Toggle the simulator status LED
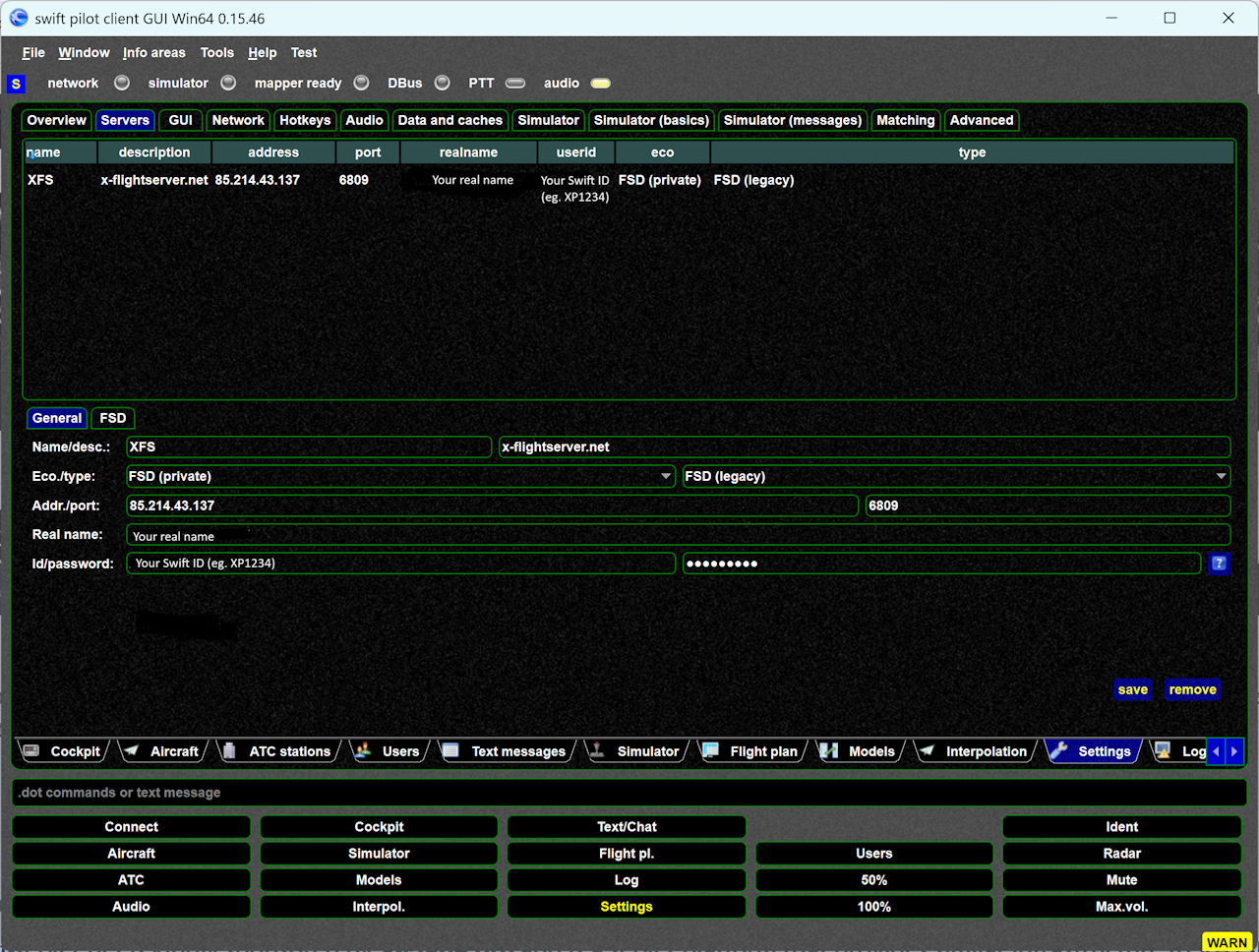The image size is (1259, 952). pyautogui.click(x=228, y=83)
